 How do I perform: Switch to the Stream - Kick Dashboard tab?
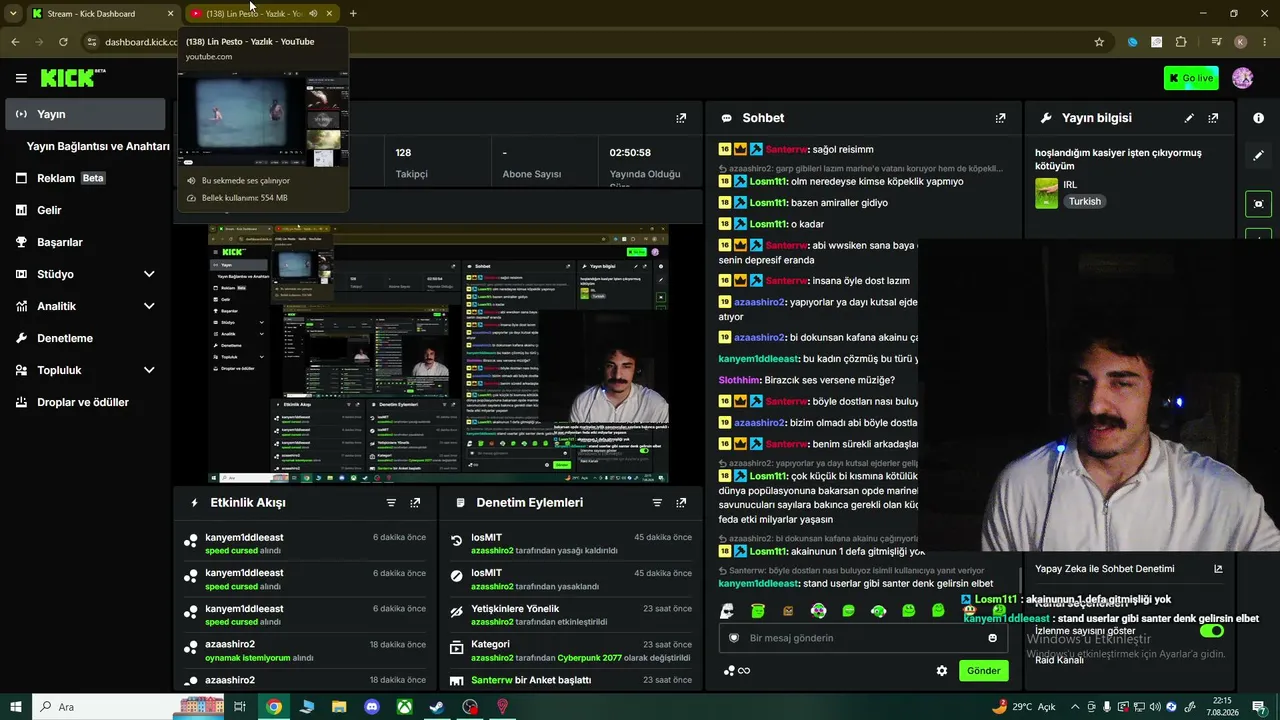click(x=102, y=14)
